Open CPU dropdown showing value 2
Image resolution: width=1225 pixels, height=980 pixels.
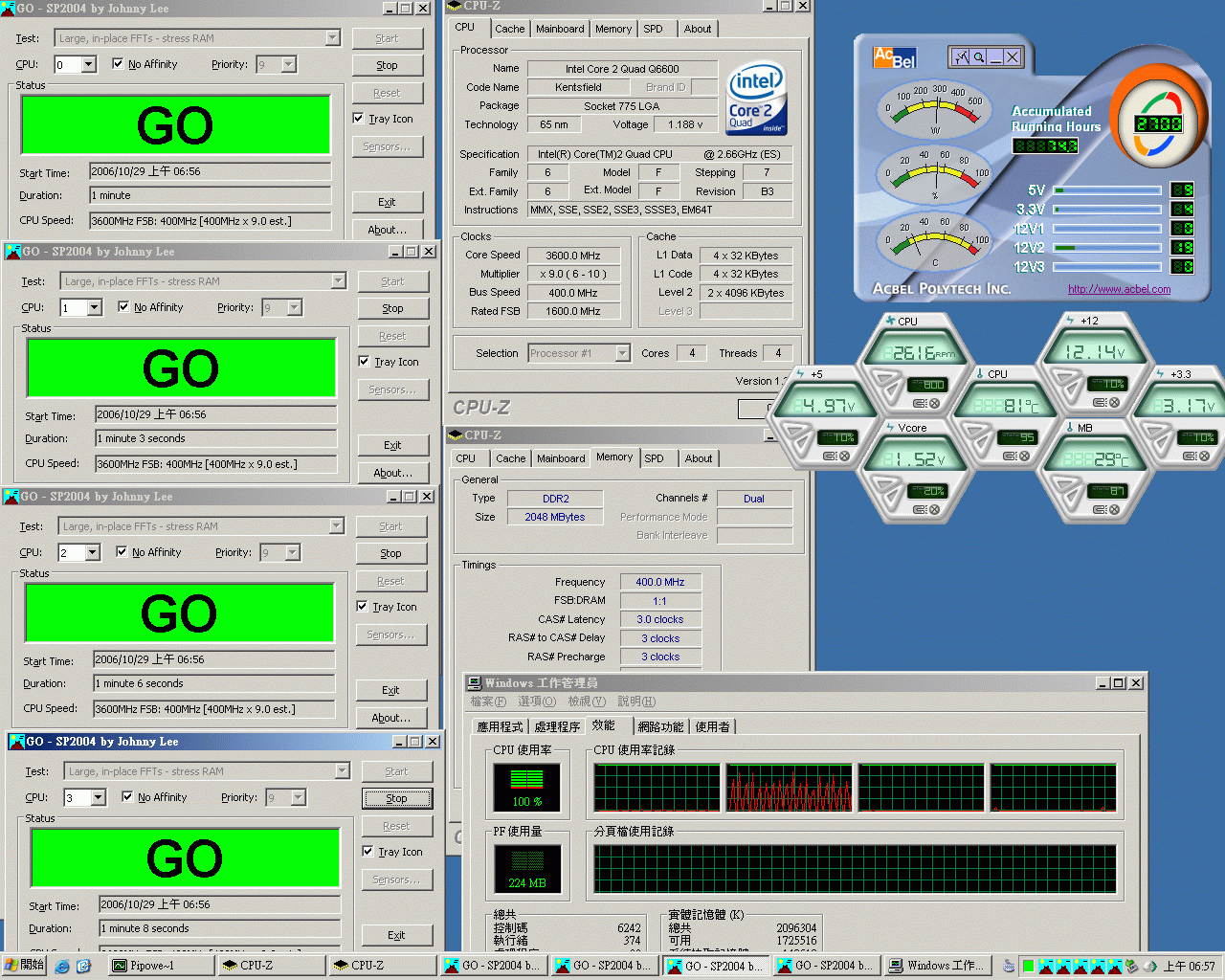coord(93,553)
